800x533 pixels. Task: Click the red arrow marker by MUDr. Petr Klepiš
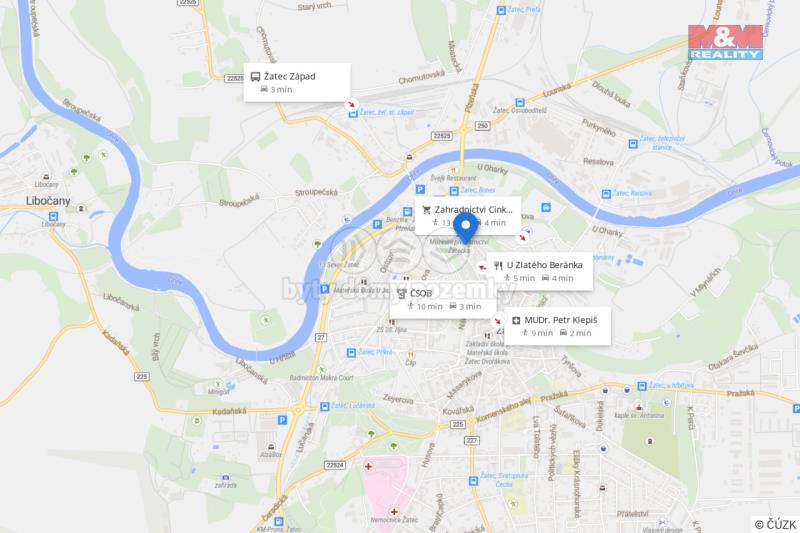pyautogui.click(x=497, y=321)
